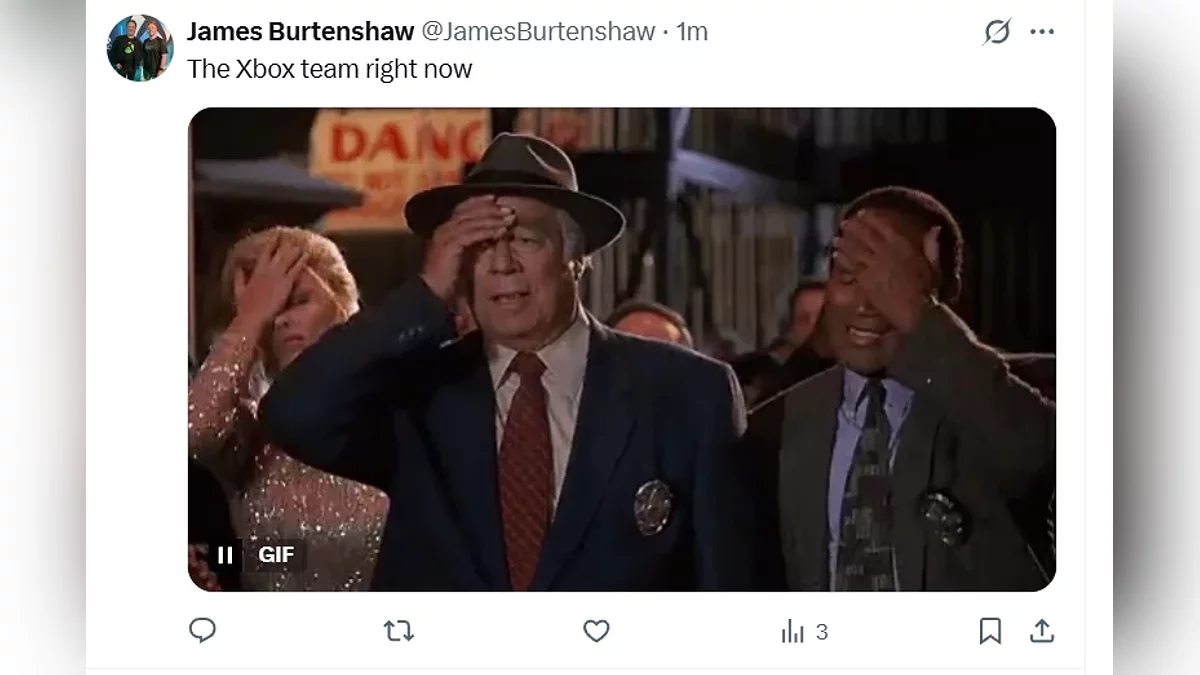Bookmark this tweet
The image size is (1200, 675).
click(990, 631)
